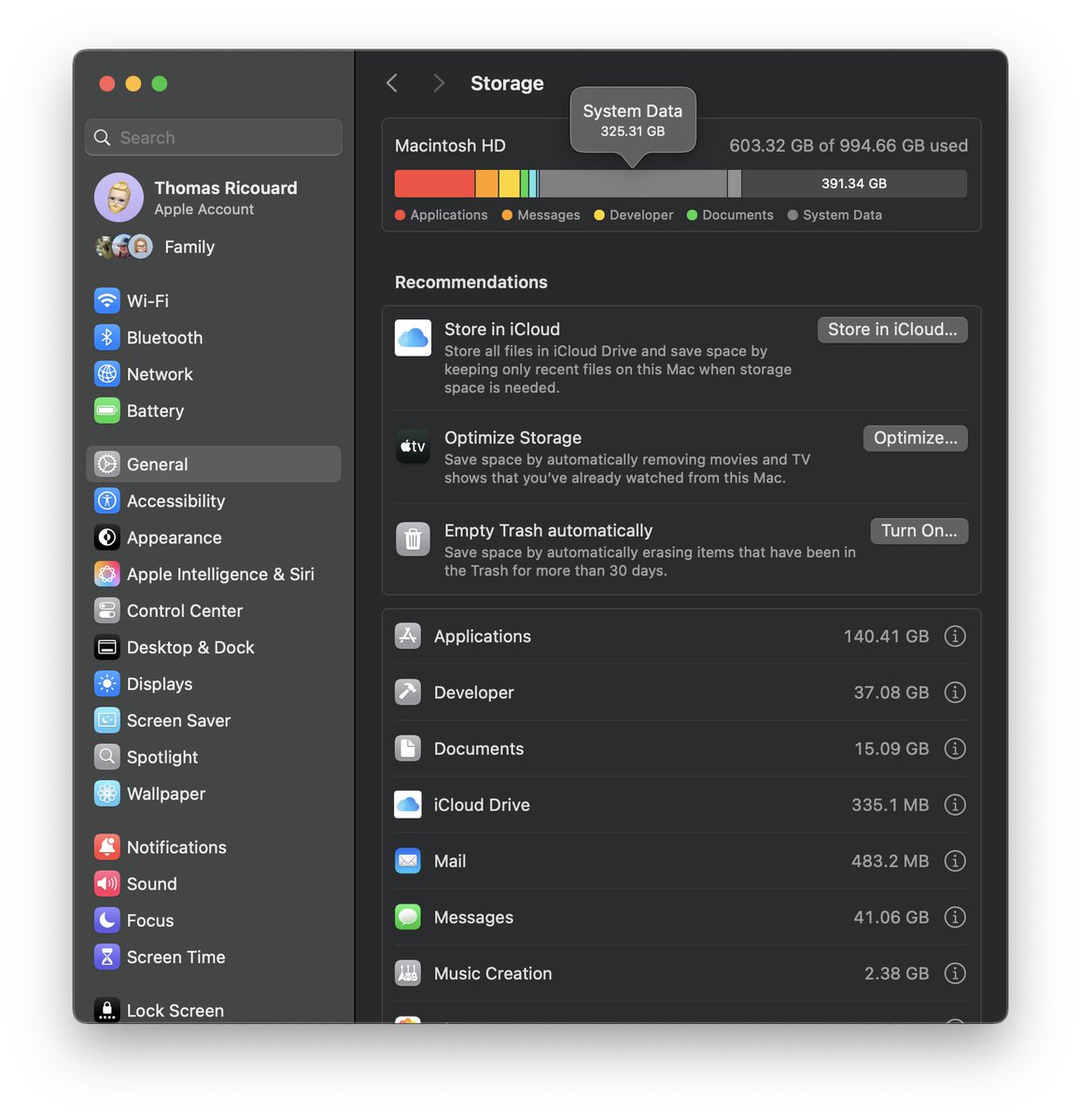Screen dimensions: 1081x1120
Task: Click the Trash icon by Empty Trash
Action: tap(413, 539)
